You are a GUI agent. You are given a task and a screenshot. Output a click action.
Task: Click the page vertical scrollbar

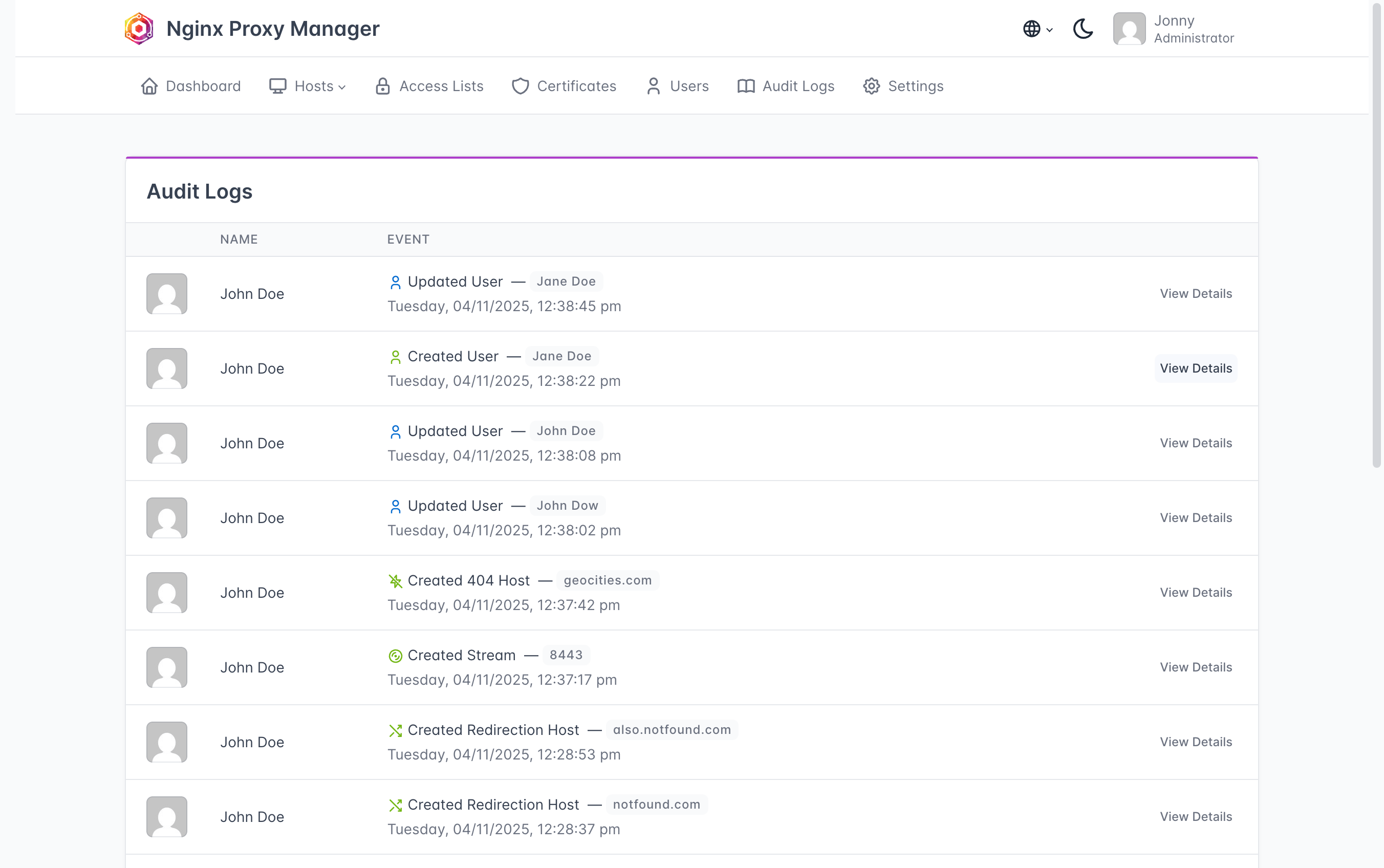(1376, 235)
